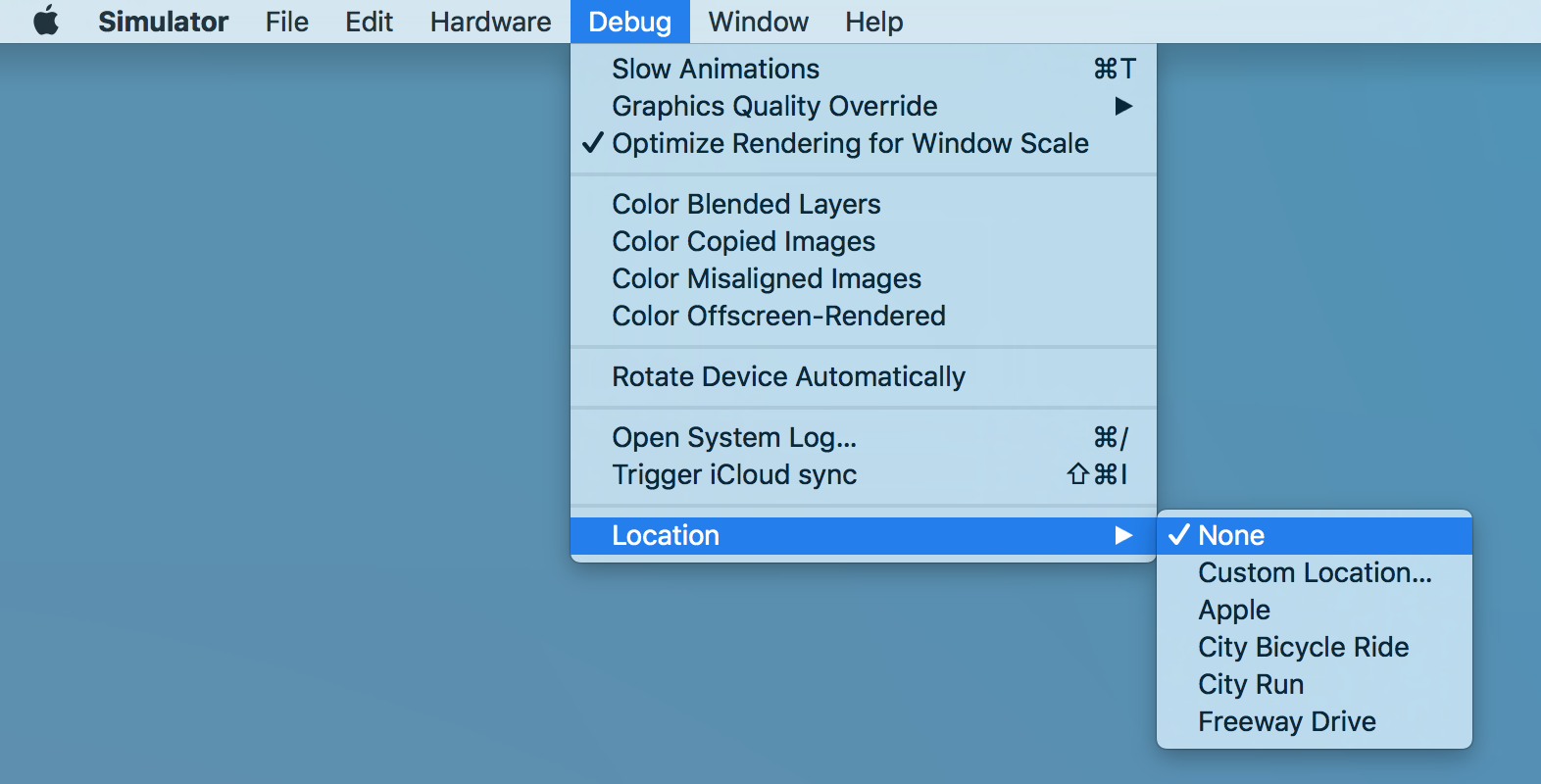
Task: Select Apple location
Action: pyautogui.click(x=1234, y=610)
